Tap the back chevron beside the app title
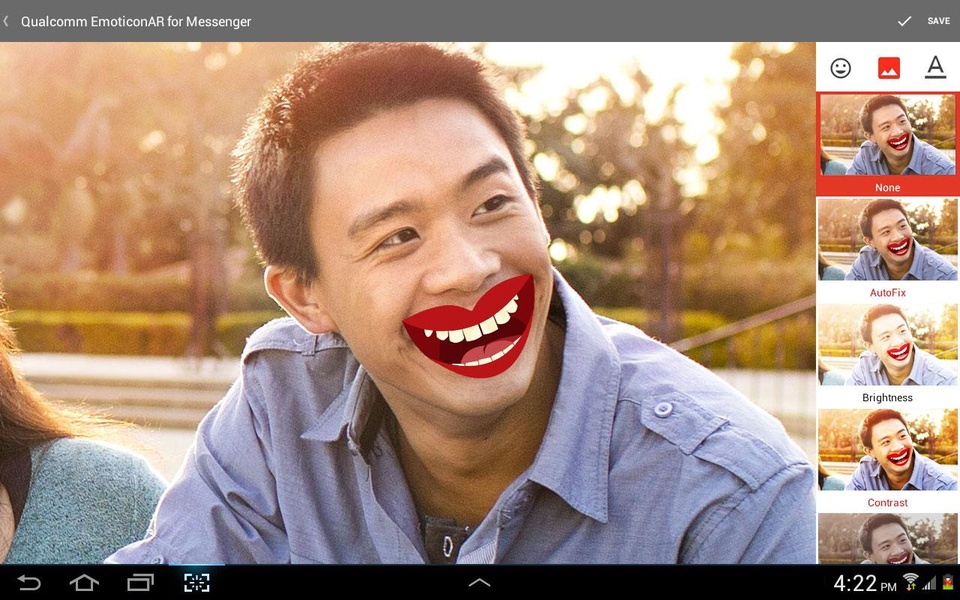 6,21
